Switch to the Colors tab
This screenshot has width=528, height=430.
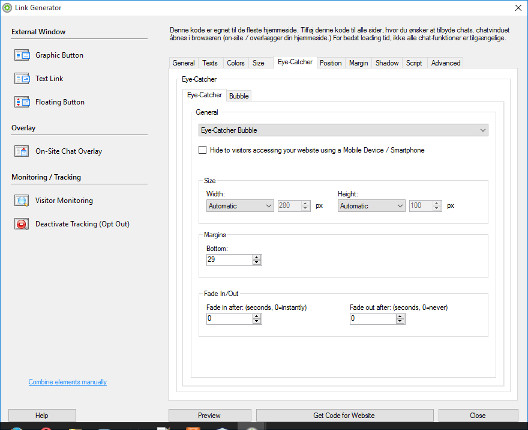coord(235,63)
